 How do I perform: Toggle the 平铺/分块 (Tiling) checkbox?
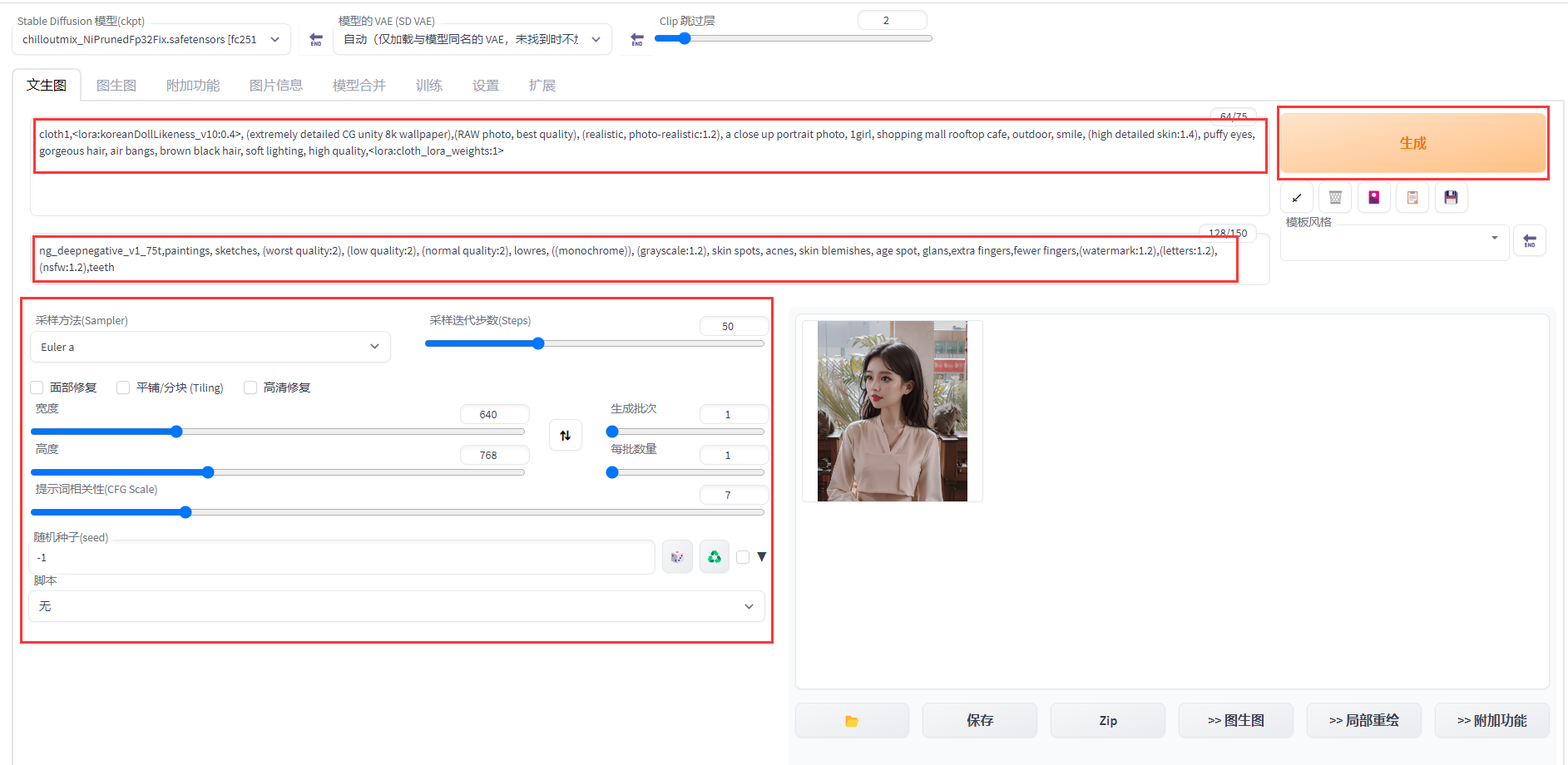[x=123, y=387]
